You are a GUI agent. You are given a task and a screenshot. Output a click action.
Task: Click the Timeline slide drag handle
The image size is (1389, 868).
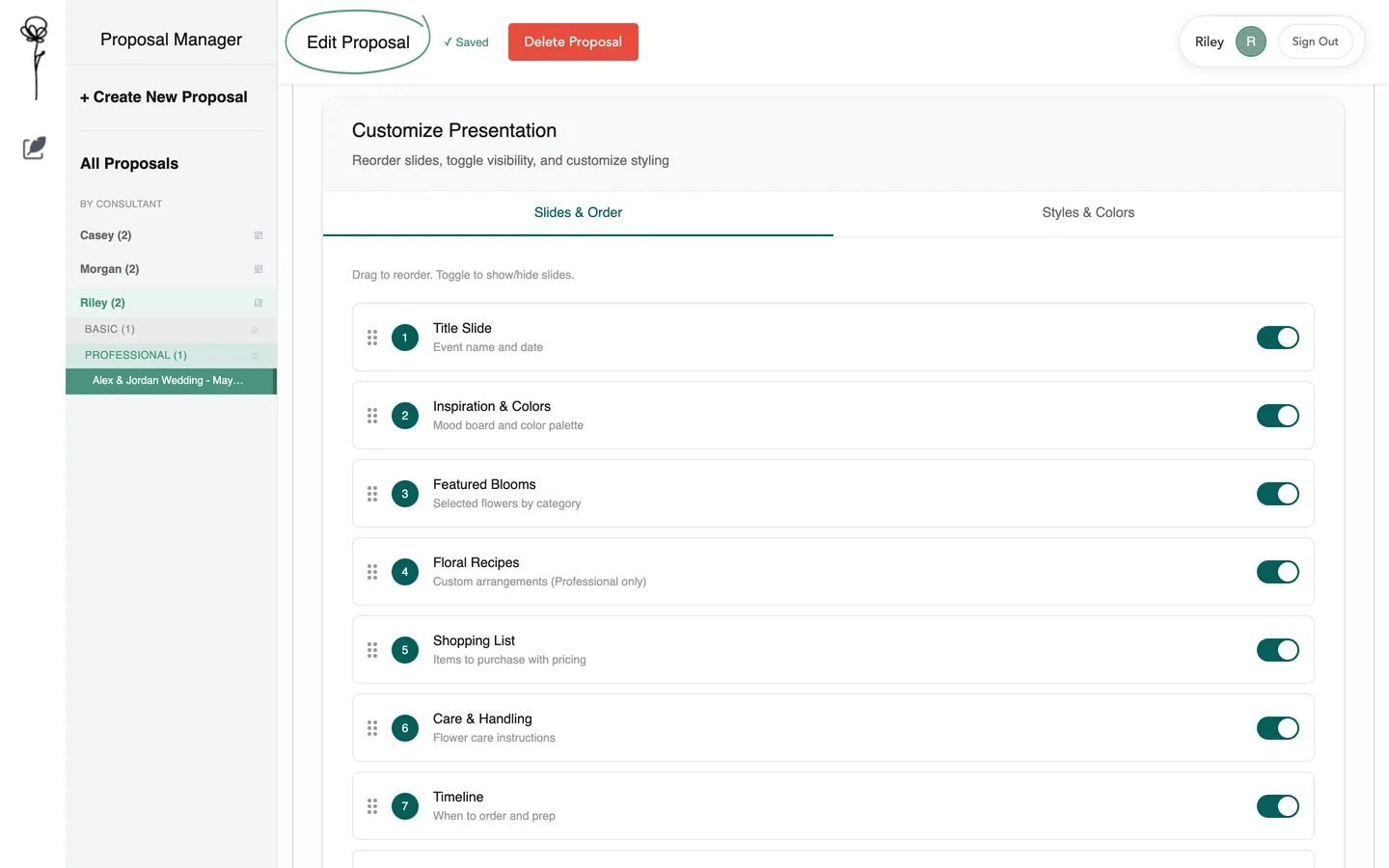pyautogui.click(x=372, y=806)
